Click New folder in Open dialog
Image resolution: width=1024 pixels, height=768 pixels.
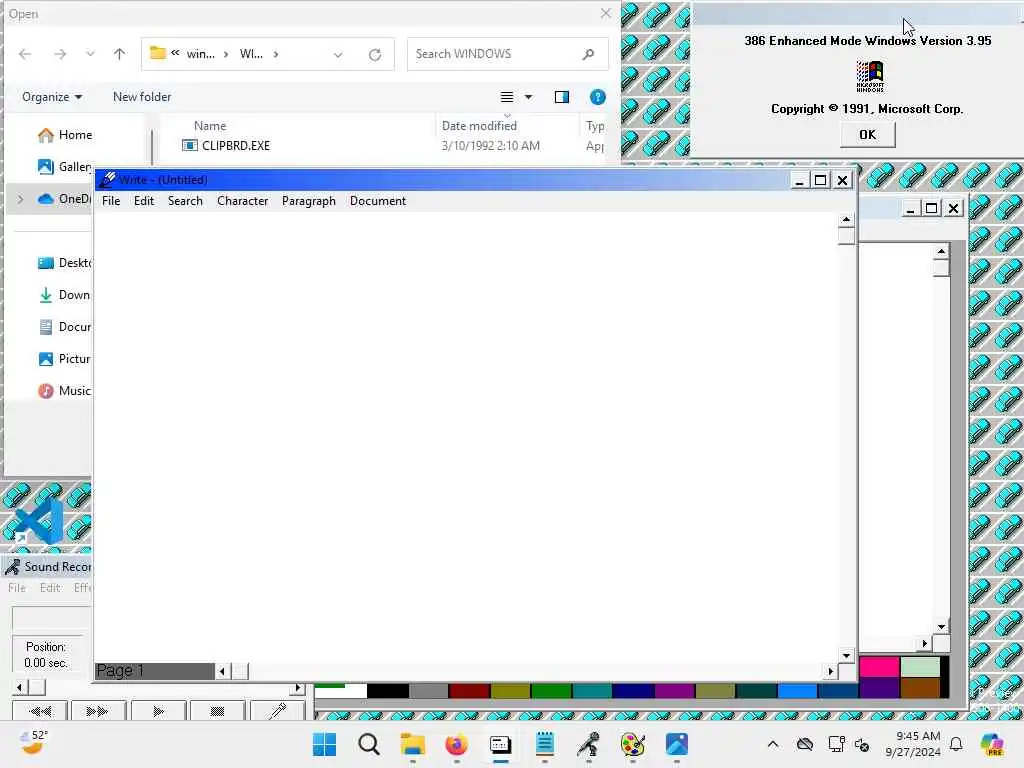142,97
